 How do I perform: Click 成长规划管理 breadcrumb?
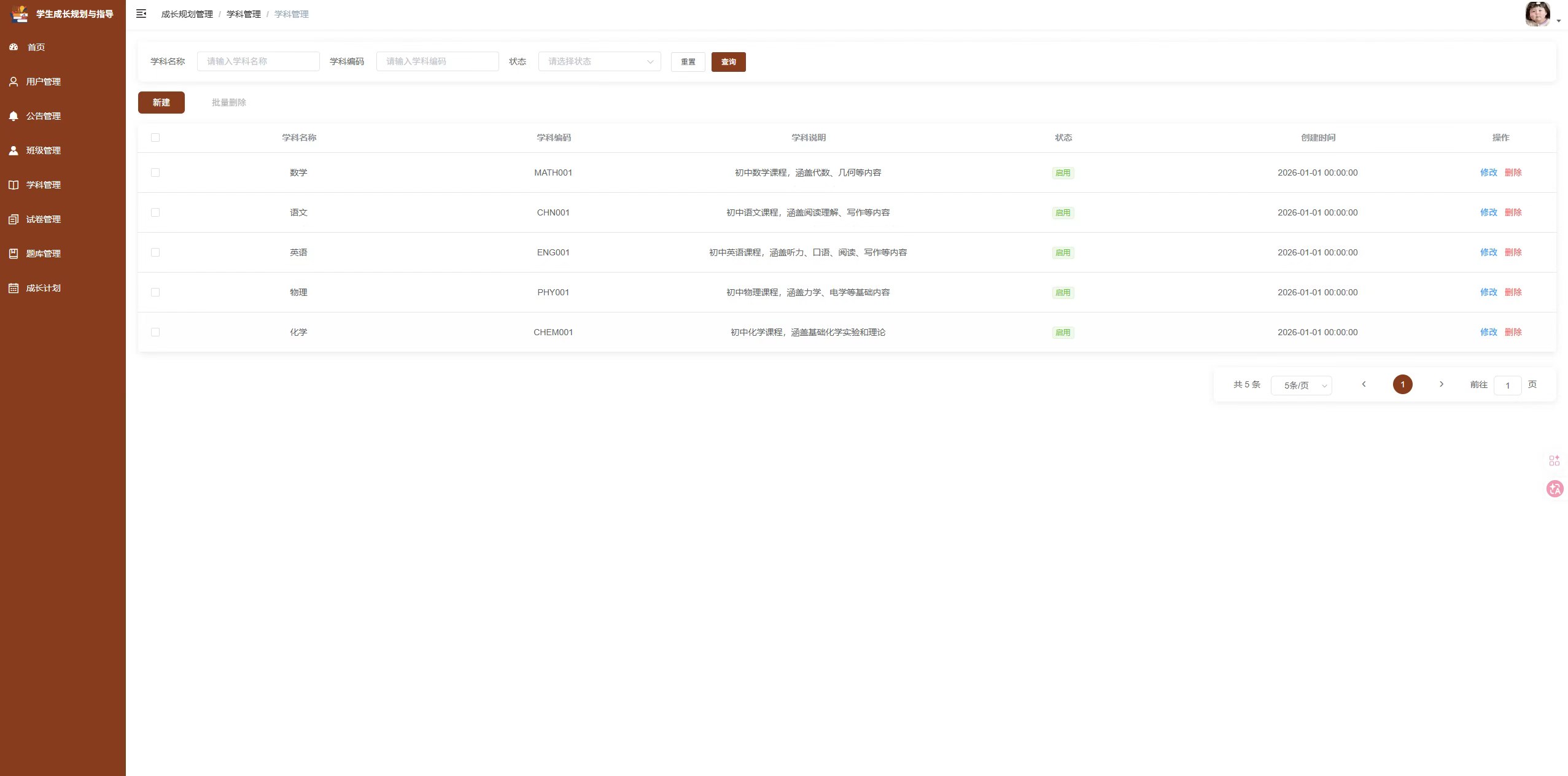(187, 14)
